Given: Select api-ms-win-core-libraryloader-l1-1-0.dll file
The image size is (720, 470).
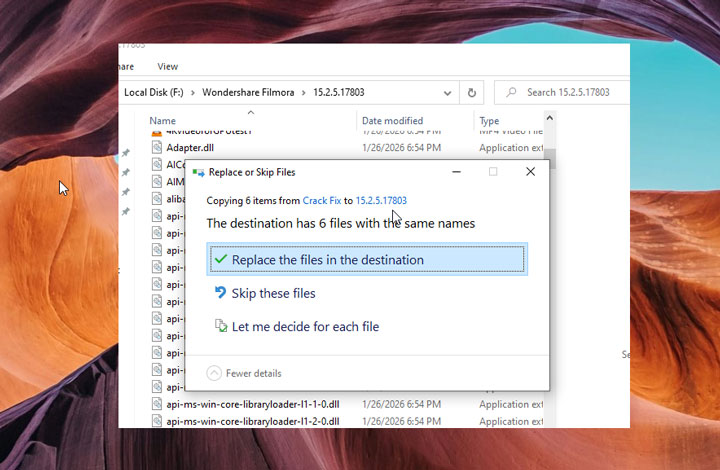Looking at the screenshot, I should (x=253, y=404).
